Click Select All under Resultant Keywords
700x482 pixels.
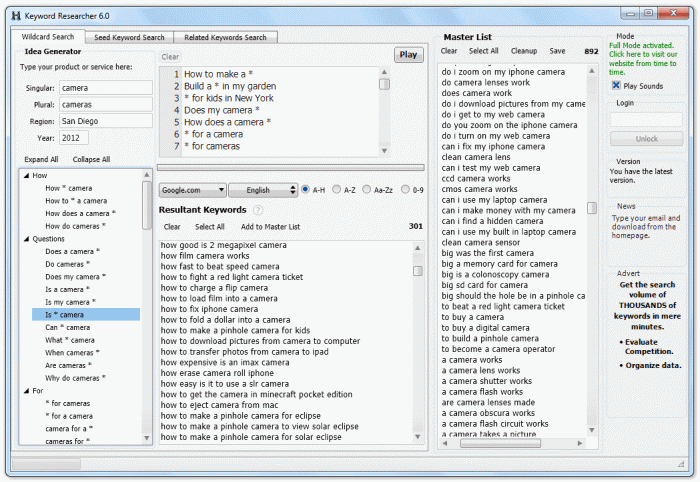209,227
